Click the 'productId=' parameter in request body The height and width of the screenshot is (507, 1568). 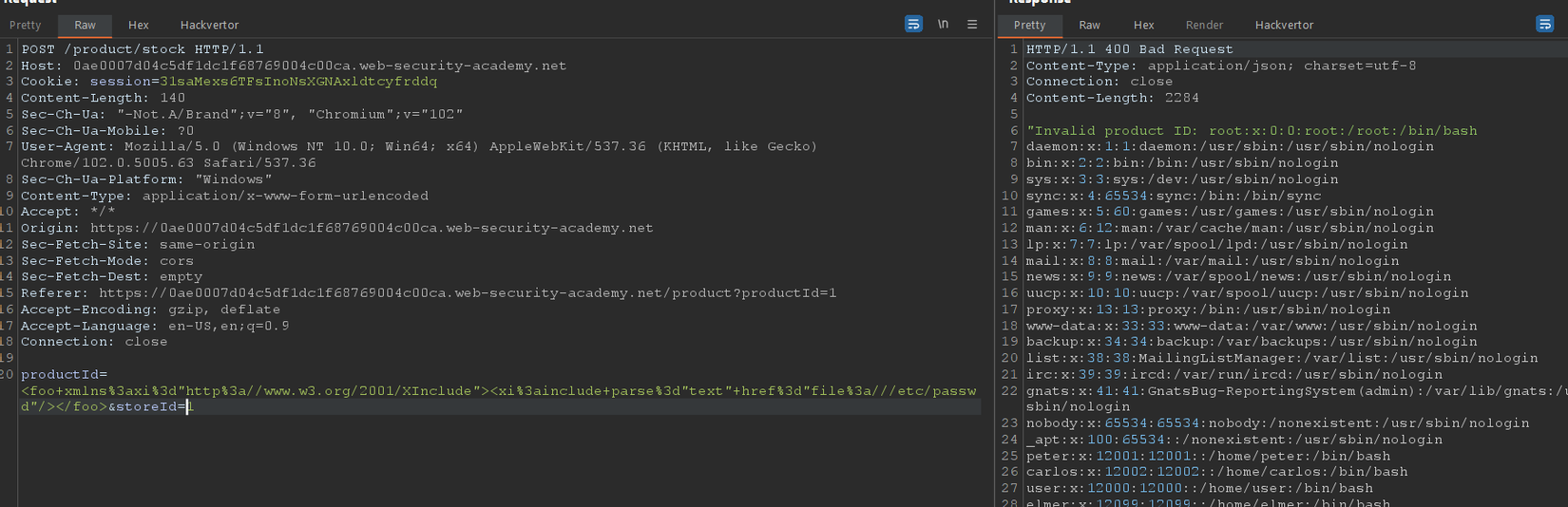pos(65,374)
